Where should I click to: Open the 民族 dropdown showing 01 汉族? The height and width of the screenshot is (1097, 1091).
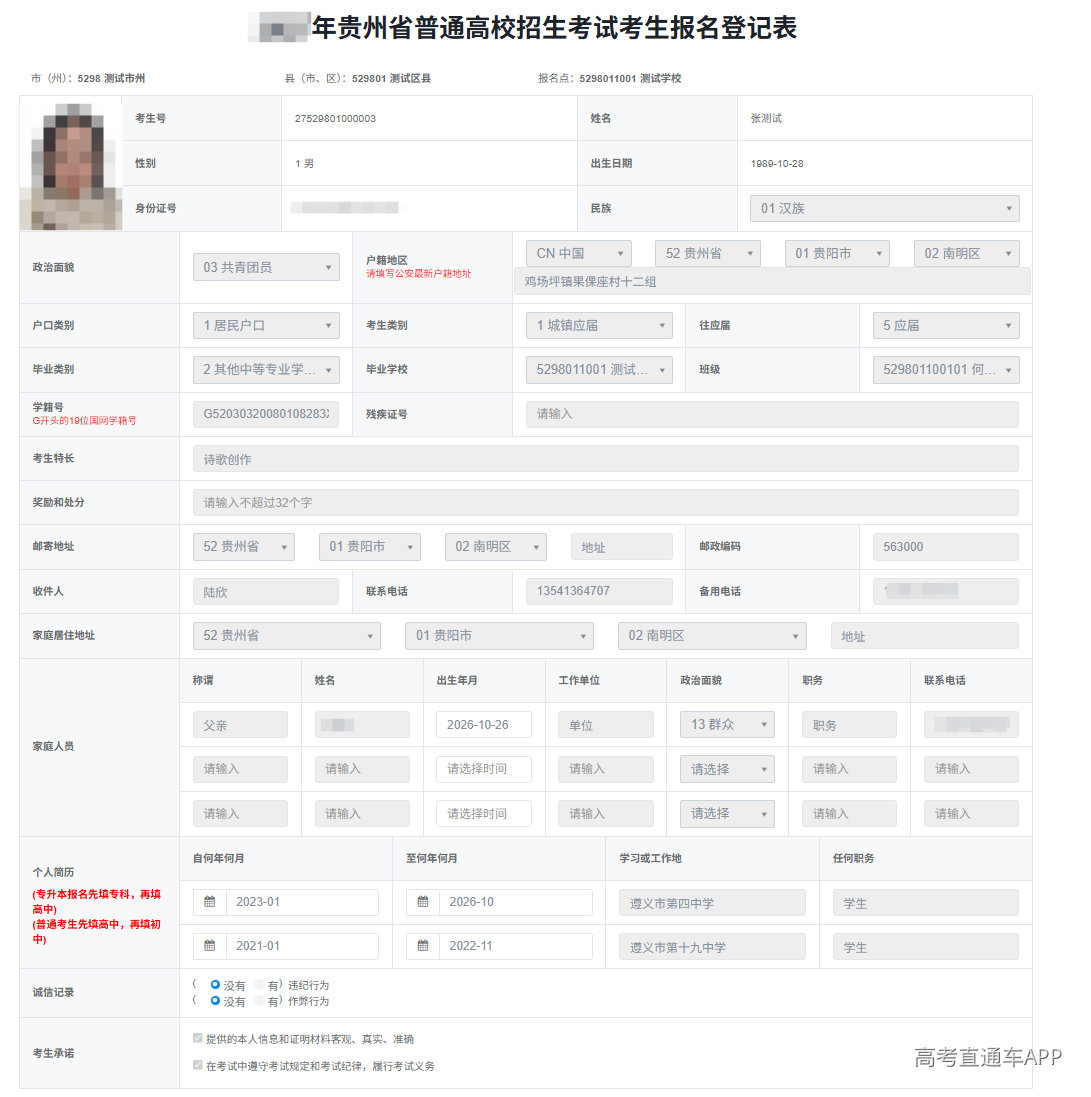(x=885, y=208)
